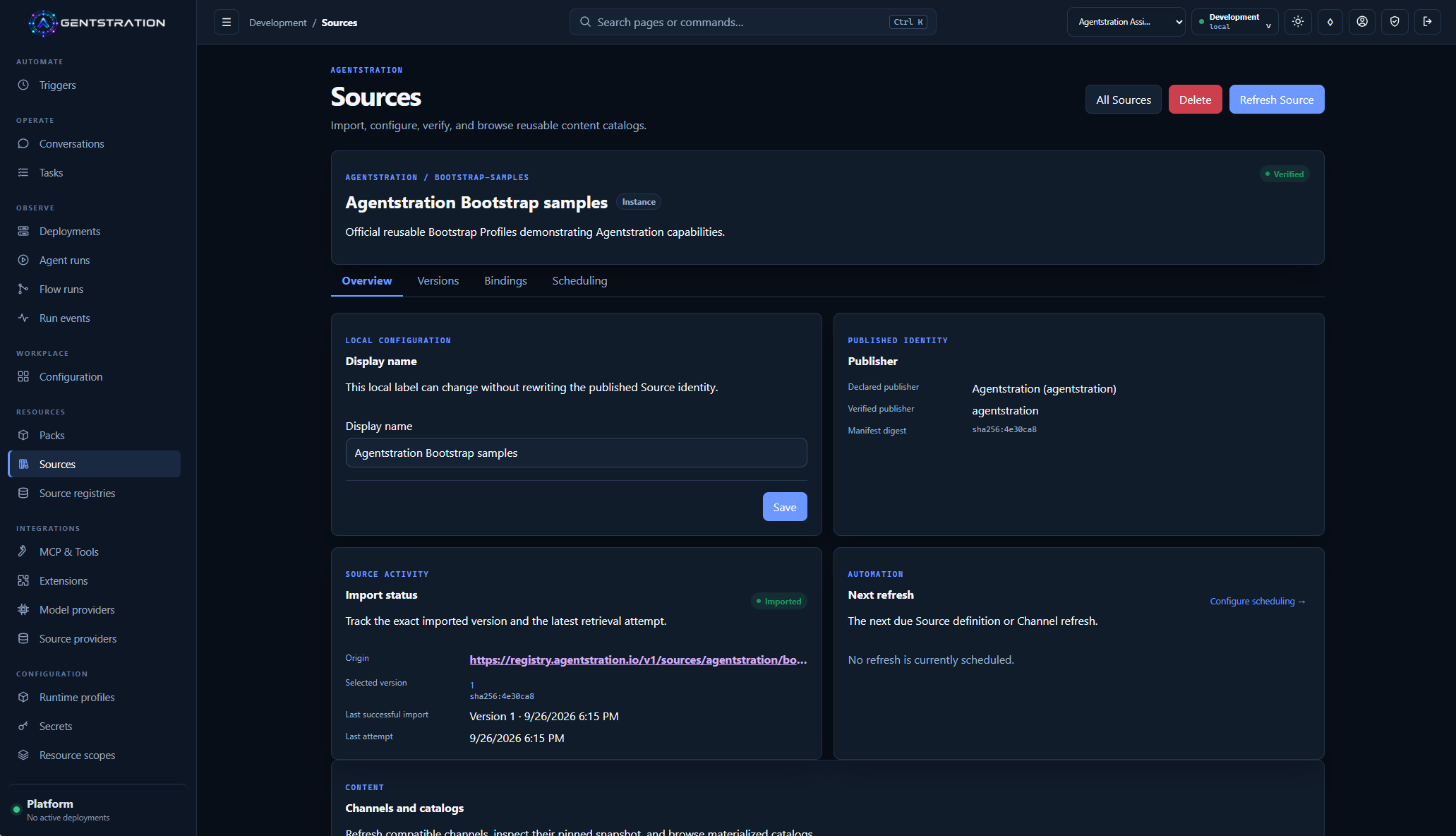Click Resource scopes layers icon
The width and height of the screenshot is (1456, 836).
(23, 755)
